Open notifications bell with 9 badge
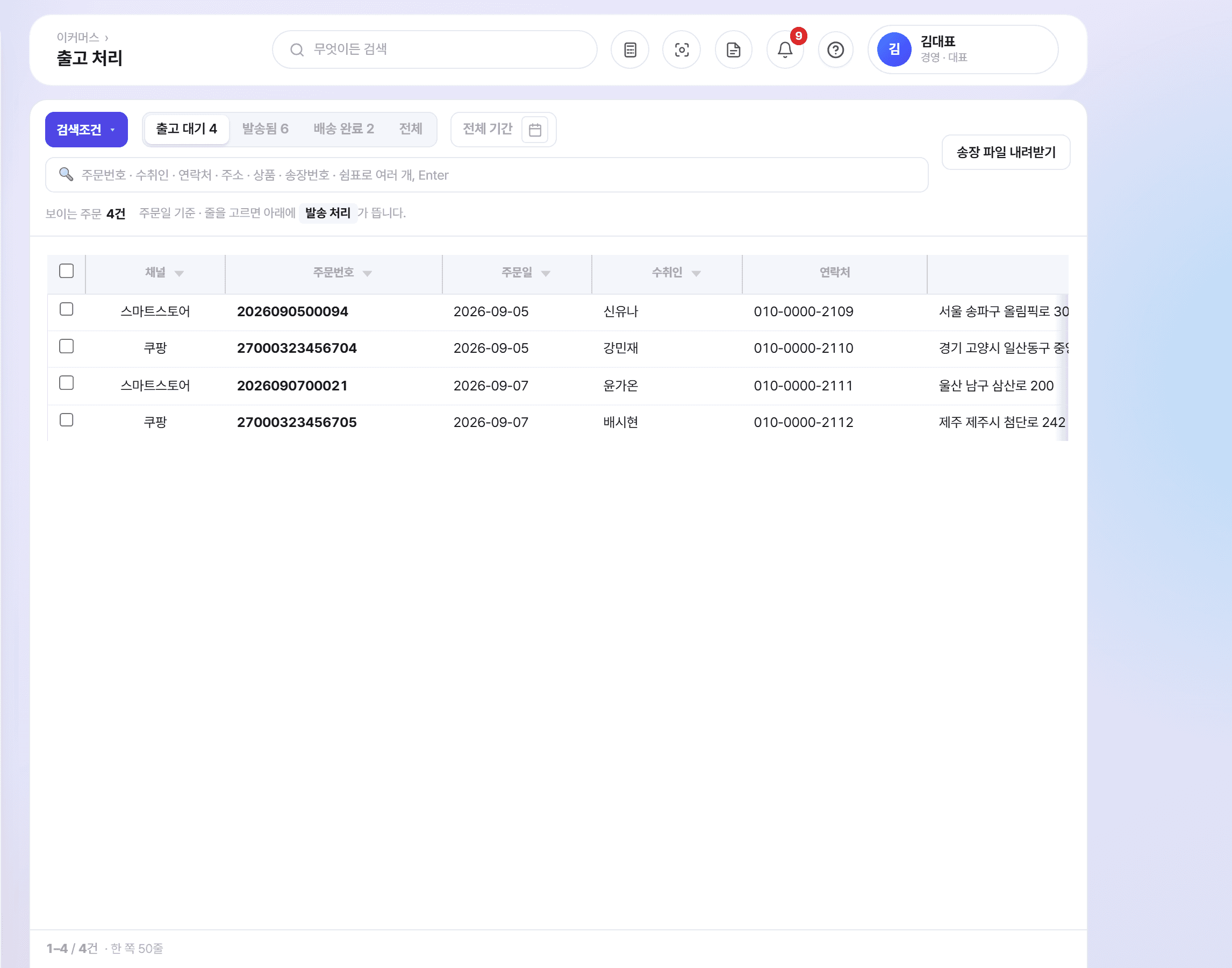 click(785, 50)
